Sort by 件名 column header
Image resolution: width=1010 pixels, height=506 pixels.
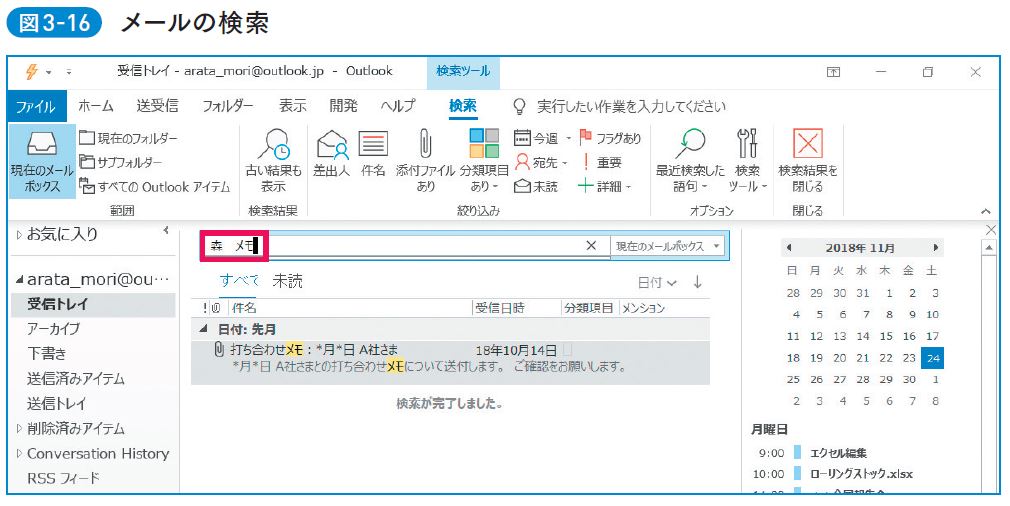pos(244,308)
